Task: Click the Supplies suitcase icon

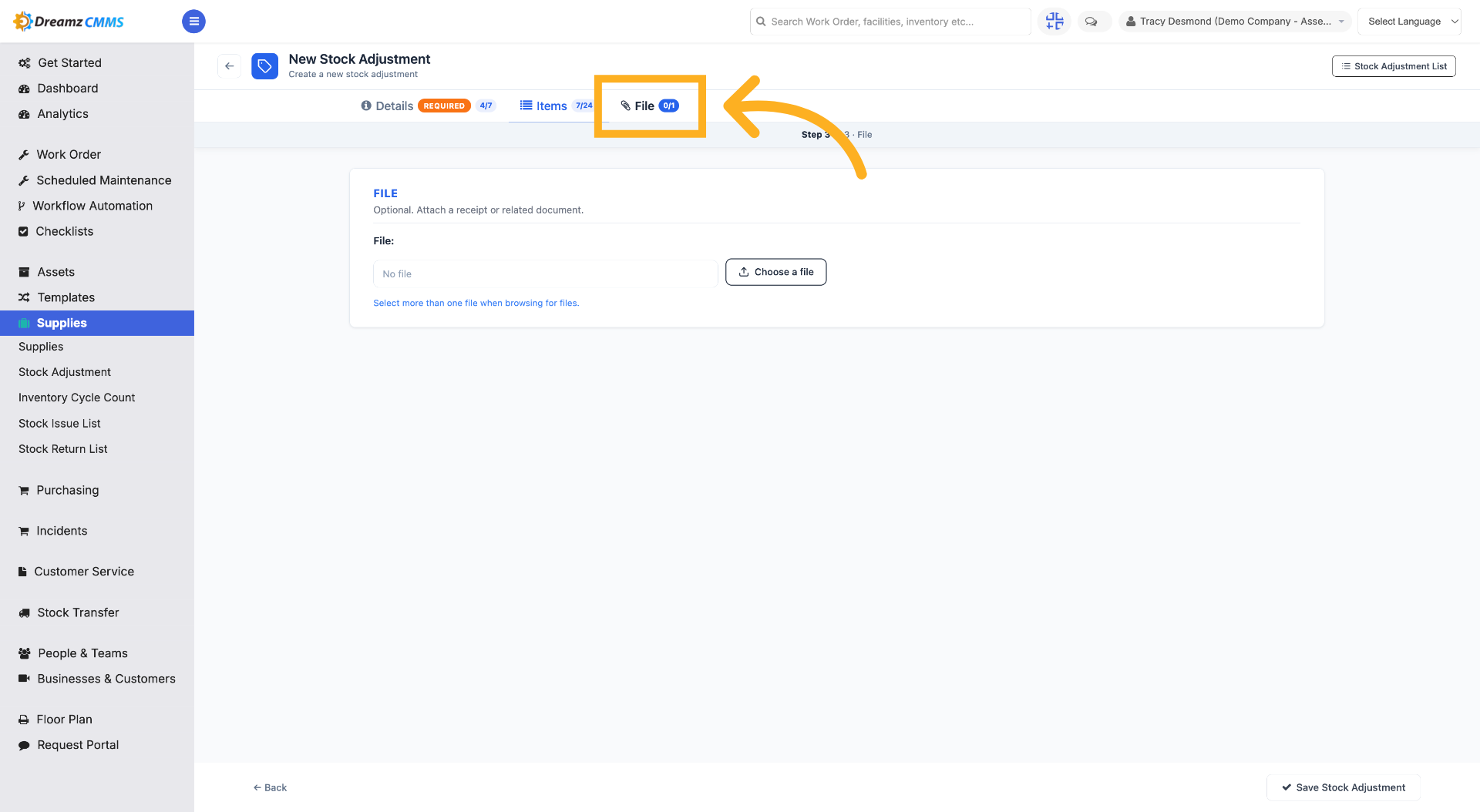Action: click(x=24, y=323)
